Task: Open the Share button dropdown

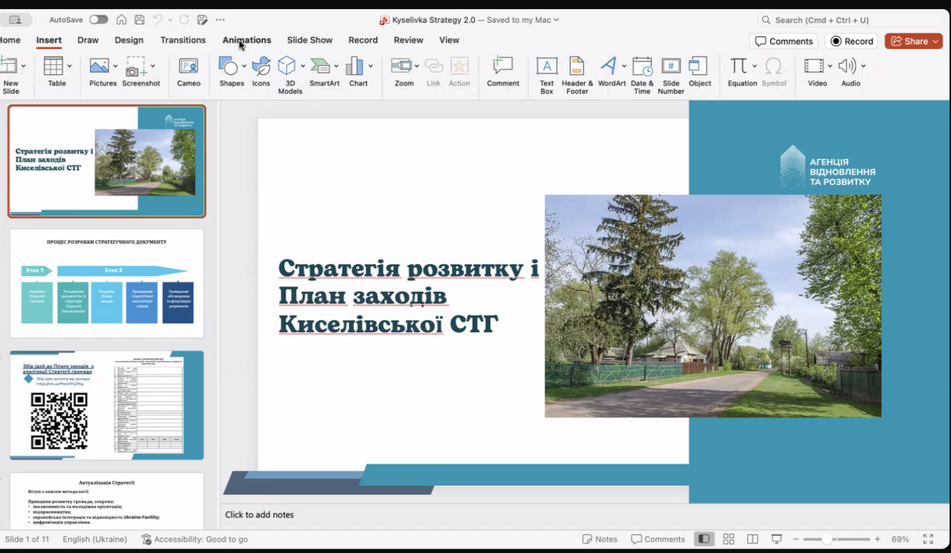Action: pos(936,41)
